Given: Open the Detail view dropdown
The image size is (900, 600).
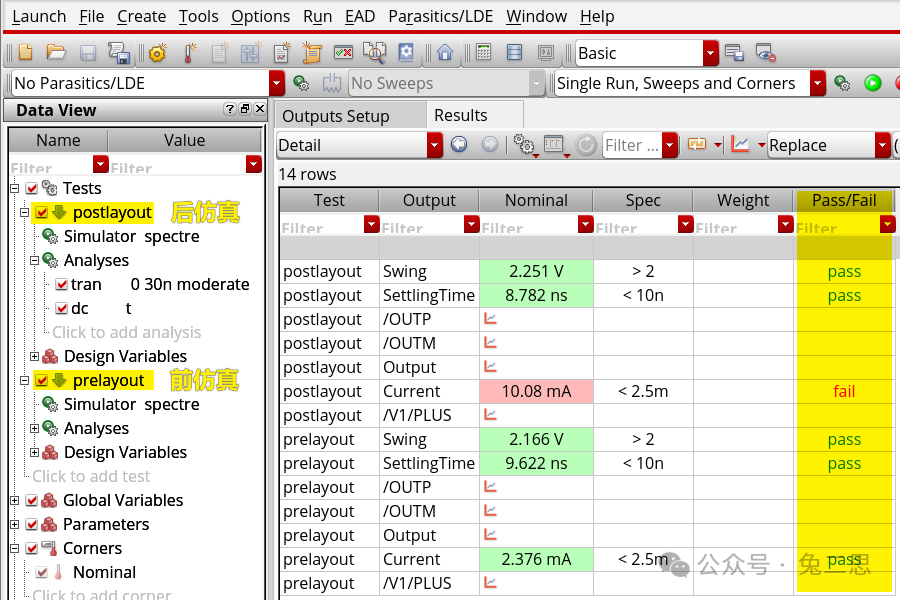Looking at the screenshot, I should pyautogui.click(x=434, y=146).
